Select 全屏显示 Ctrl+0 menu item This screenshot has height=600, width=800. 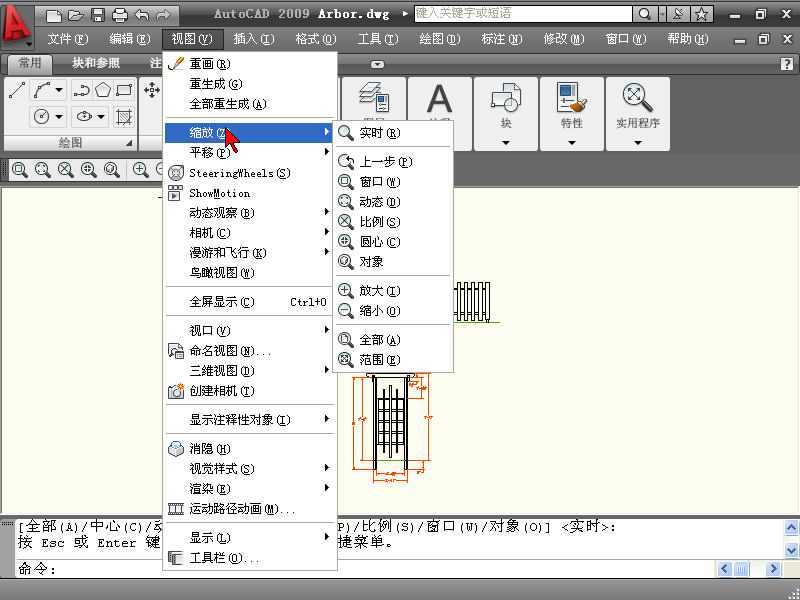click(x=250, y=302)
